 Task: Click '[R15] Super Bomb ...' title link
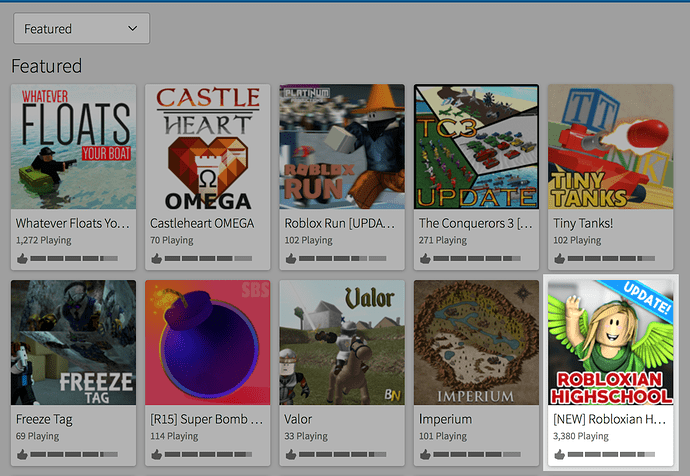[206, 419]
